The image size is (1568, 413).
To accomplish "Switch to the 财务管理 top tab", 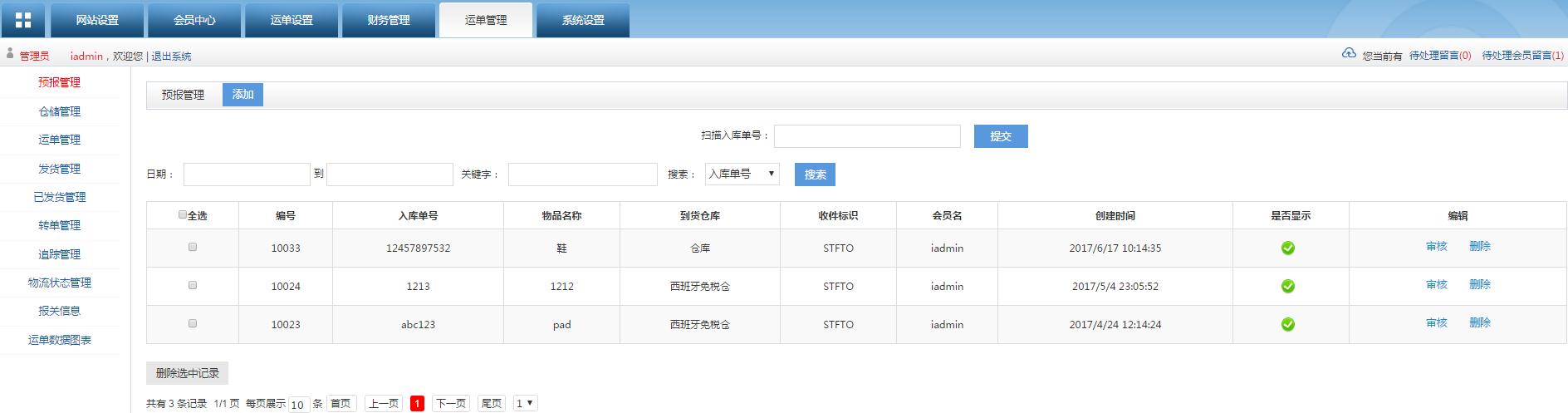I will click(x=389, y=20).
